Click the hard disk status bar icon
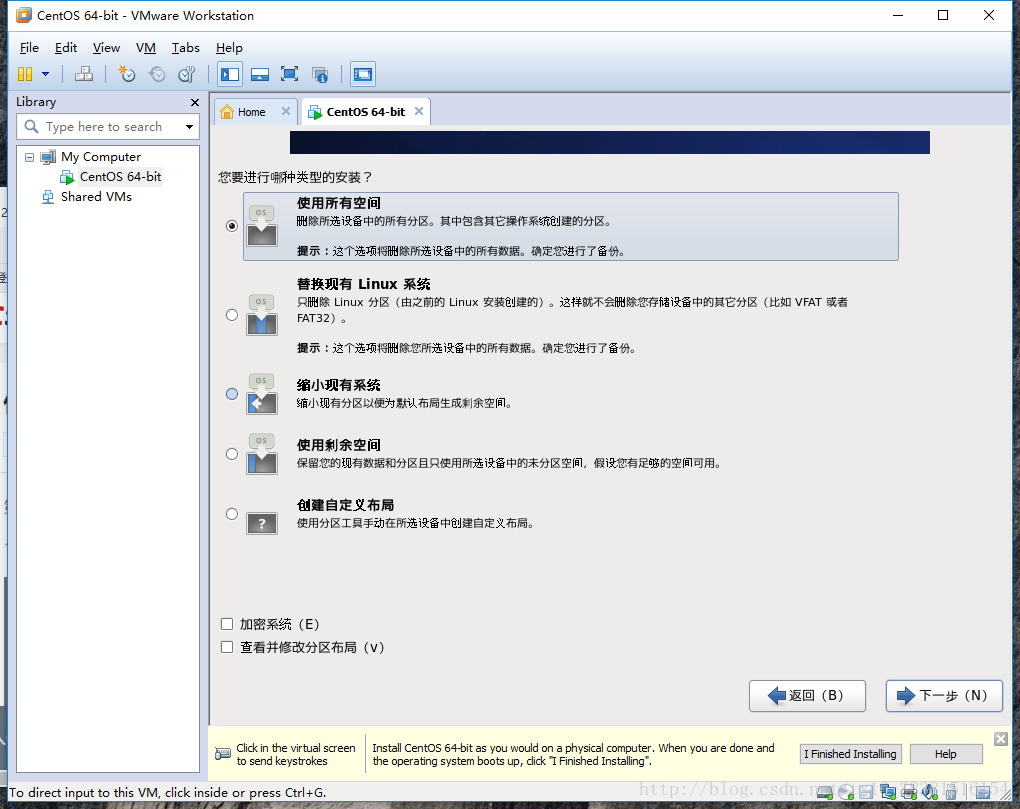1020x809 pixels. click(x=825, y=791)
